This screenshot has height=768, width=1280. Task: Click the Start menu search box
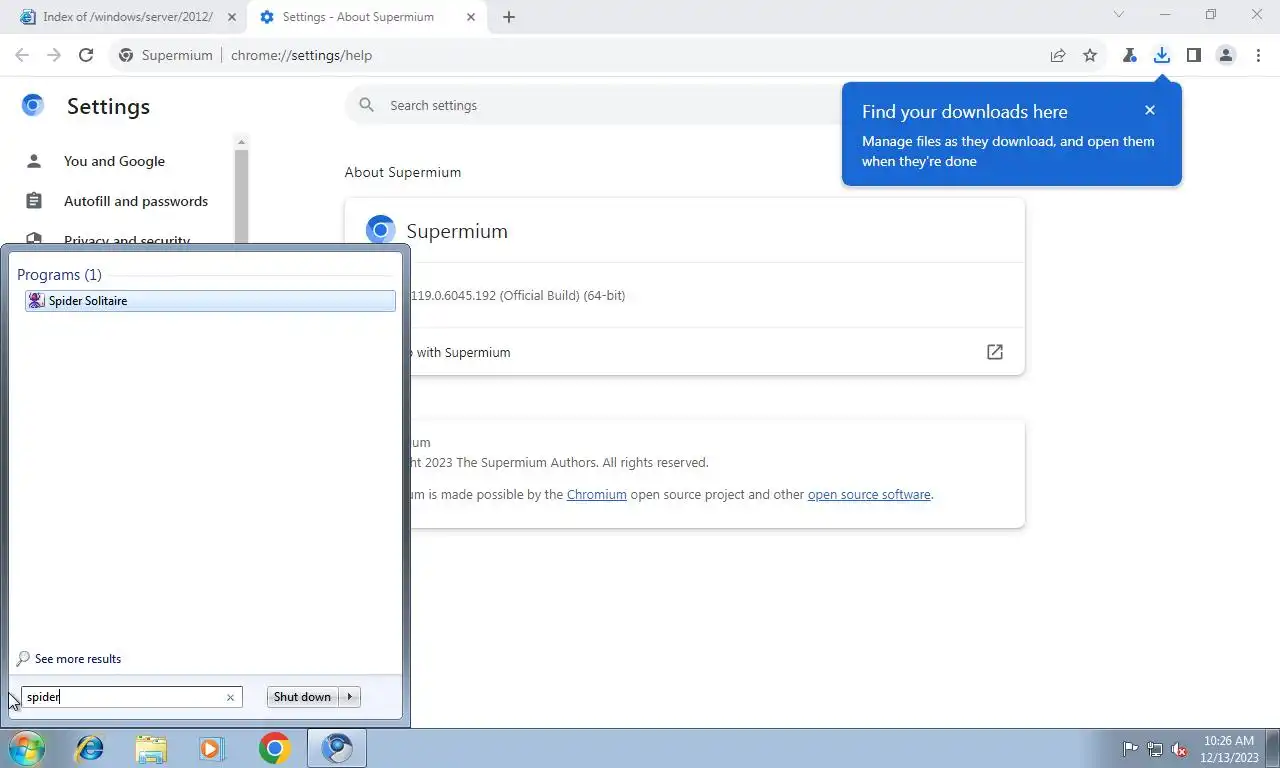[x=123, y=697]
